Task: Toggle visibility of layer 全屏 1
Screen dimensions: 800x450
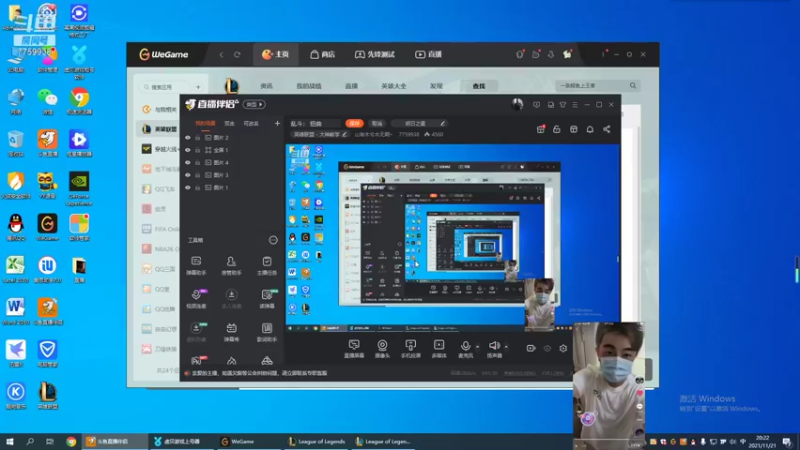Action: pos(188,150)
